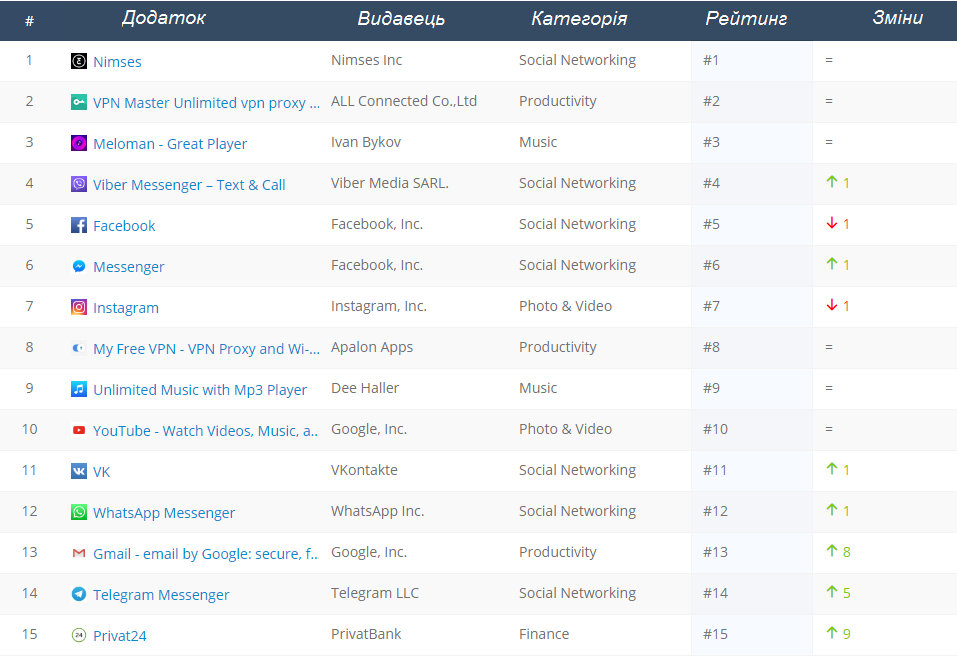Viewport: 957px width, 656px height.
Task: Click the Instagram app icon
Action: [79, 307]
